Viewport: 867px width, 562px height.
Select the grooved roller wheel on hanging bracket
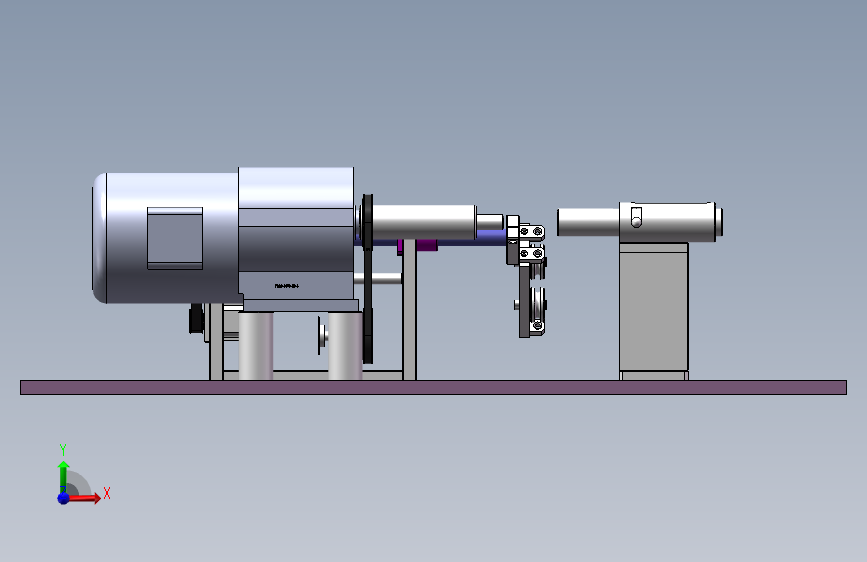coord(536,304)
